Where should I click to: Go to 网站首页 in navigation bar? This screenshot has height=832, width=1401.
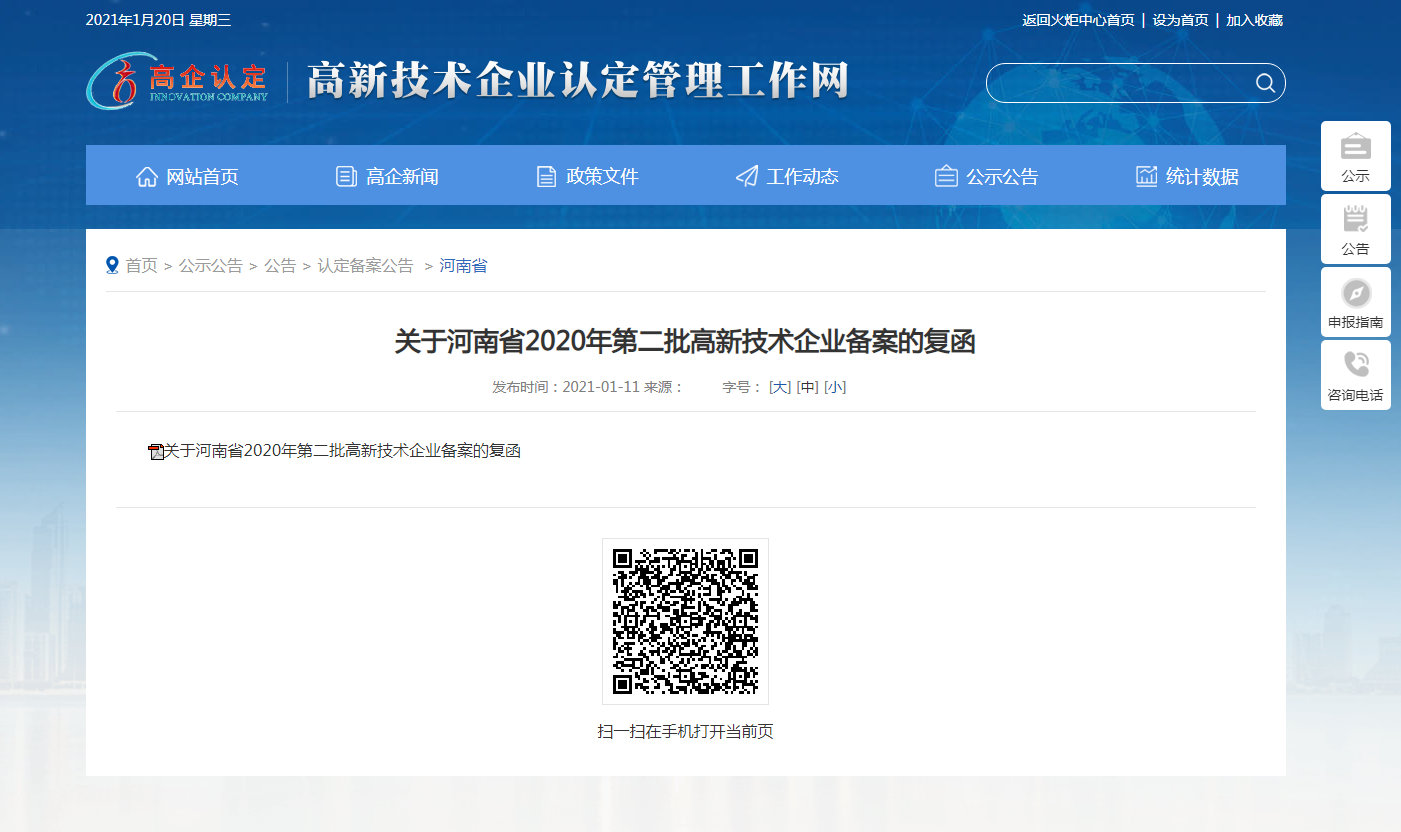[187, 177]
